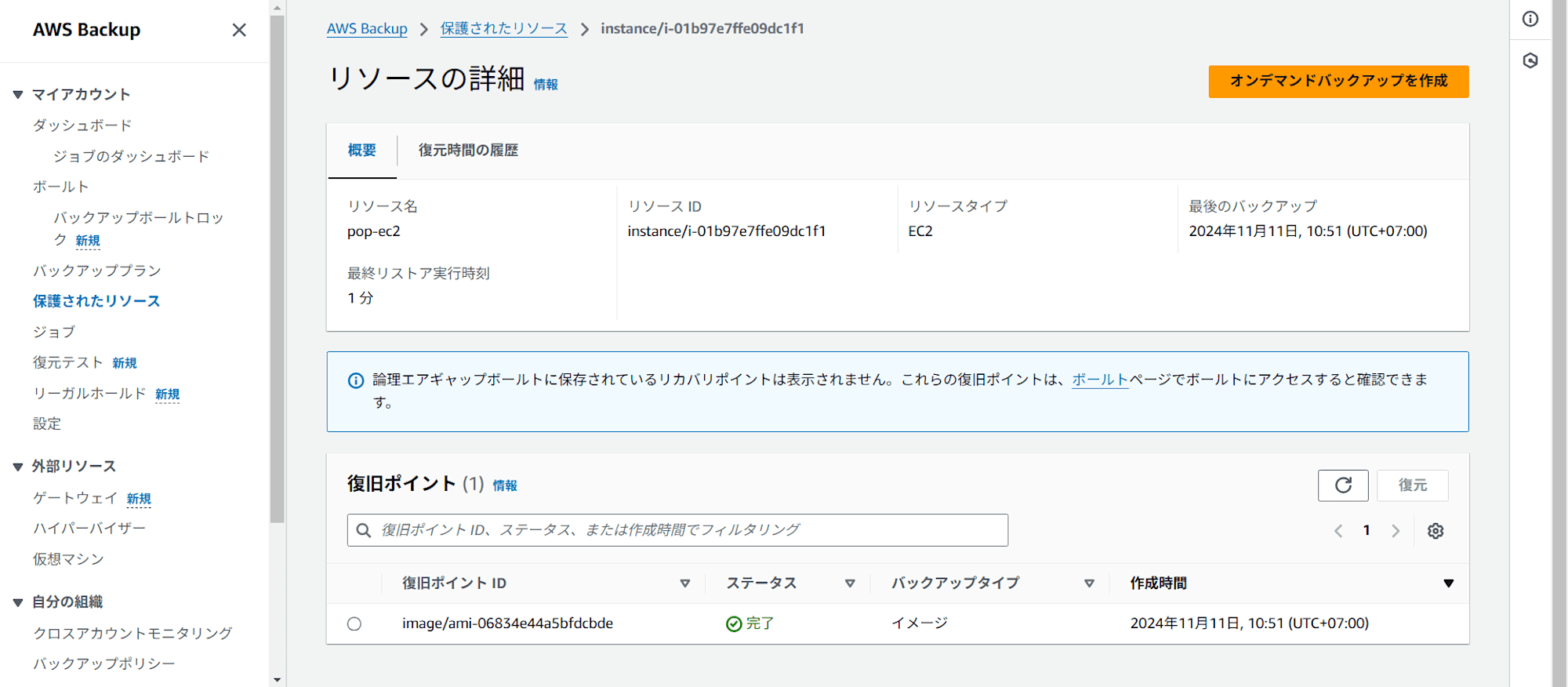The height and width of the screenshot is (687, 1568).
Task: Go to the next page of recovery points
Action: click(x=1396, y=531)
